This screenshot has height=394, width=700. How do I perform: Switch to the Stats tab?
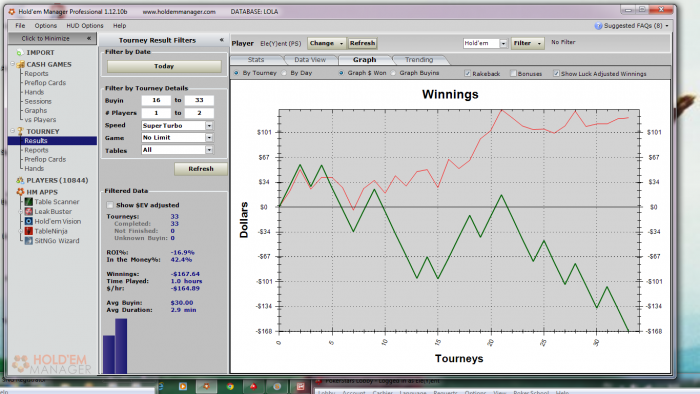click(256, 60)
